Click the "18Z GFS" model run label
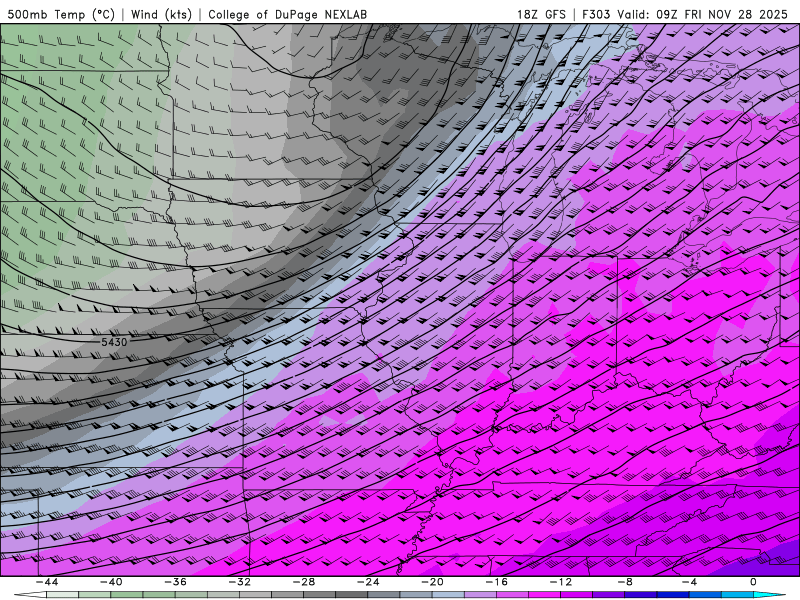 coord(541,14)
